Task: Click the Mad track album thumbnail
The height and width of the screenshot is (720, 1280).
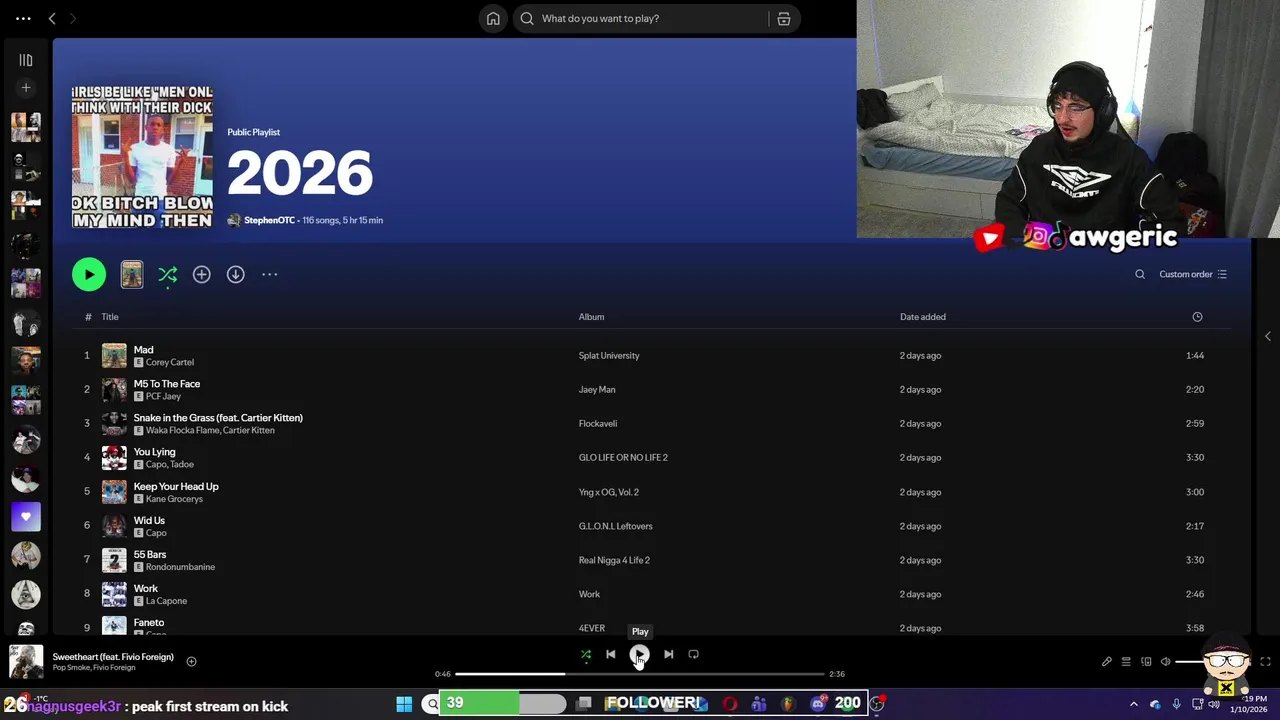Action: pyautogui.click(x=114, y=355)
